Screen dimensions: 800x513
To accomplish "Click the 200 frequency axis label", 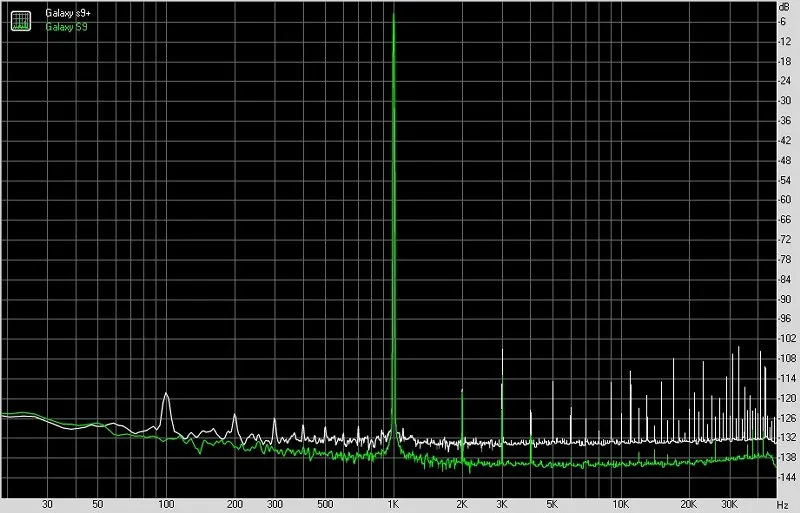I will pyautogui.click(x=234, y=504).
